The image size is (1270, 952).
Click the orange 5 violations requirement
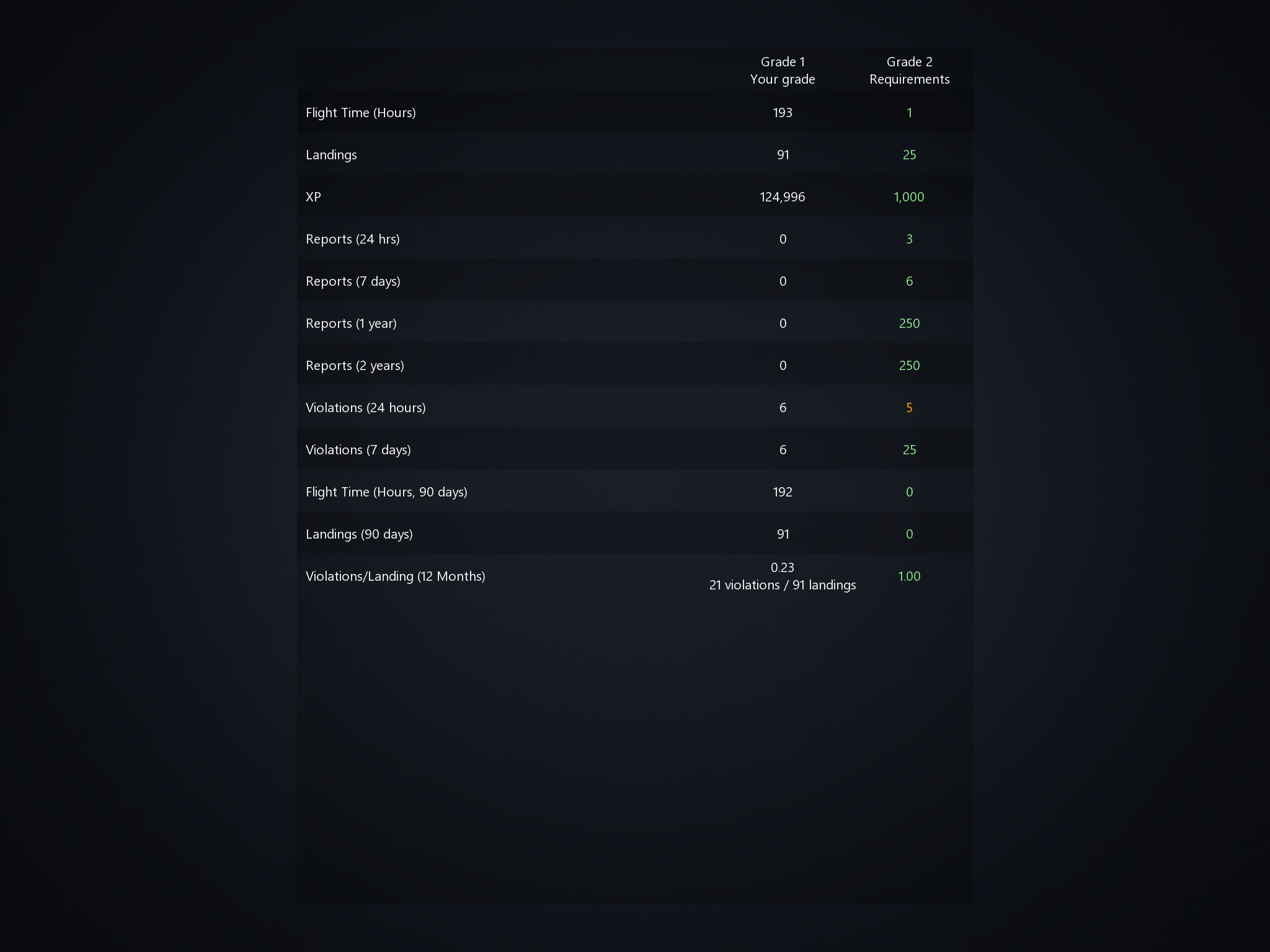(x=909, y=408)
